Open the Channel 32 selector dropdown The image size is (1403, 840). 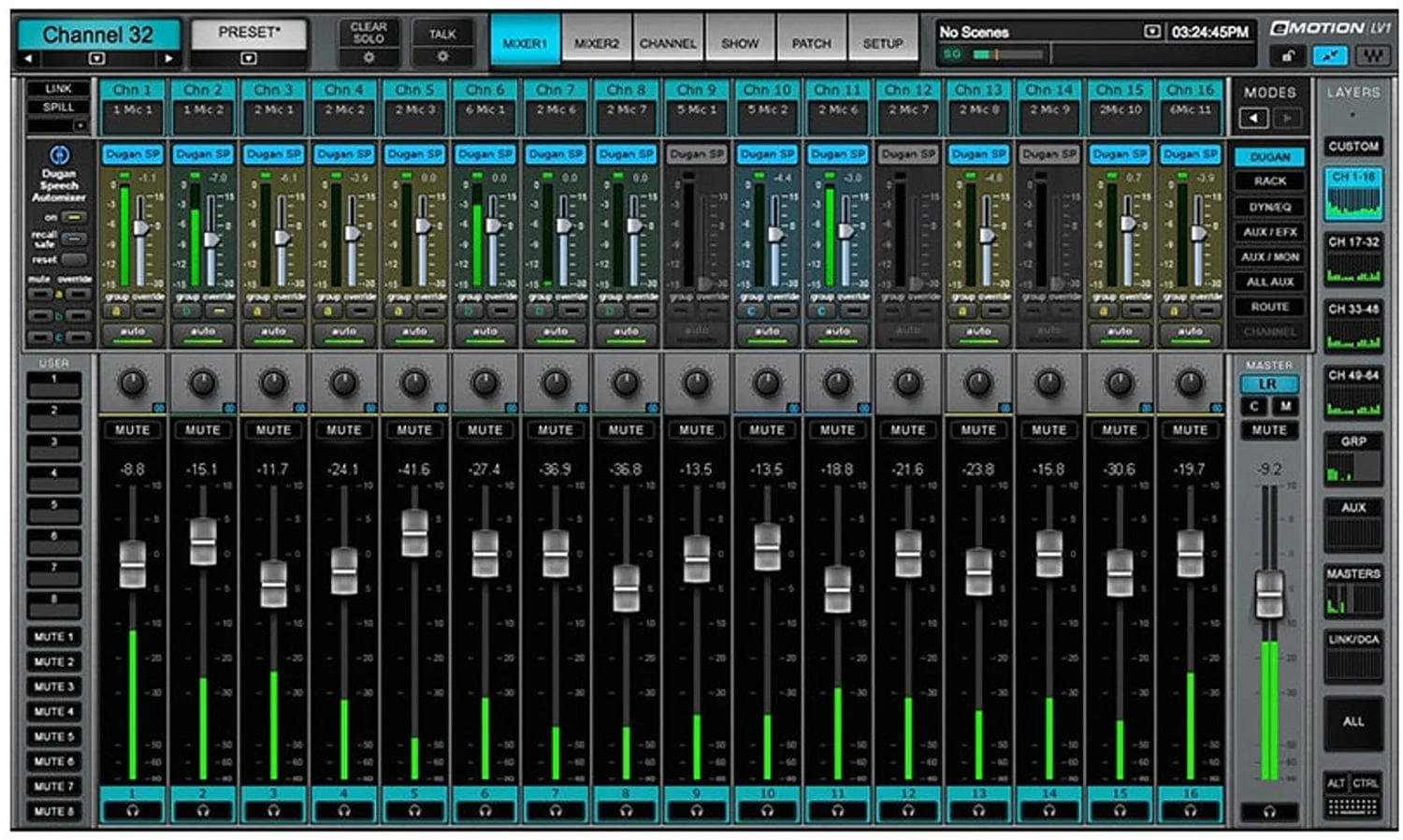coord(96,58)
